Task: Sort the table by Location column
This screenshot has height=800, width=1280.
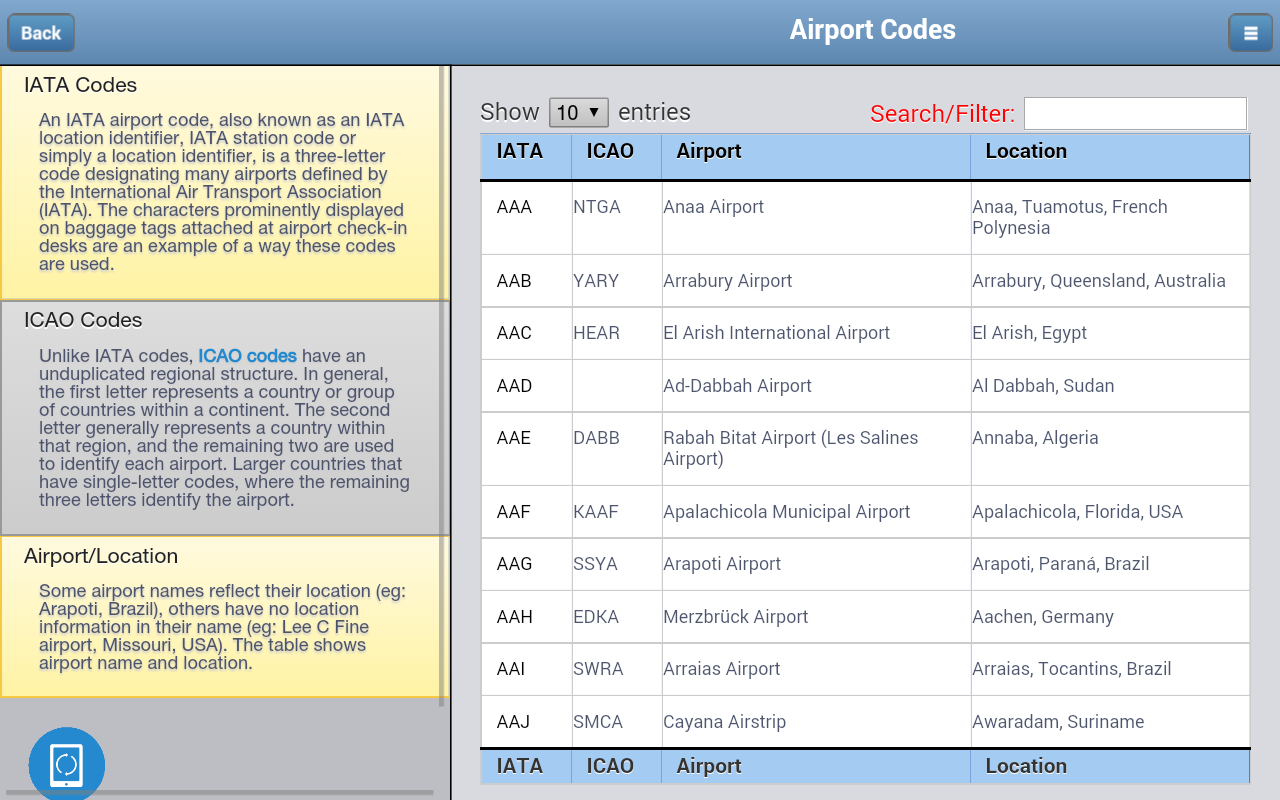Action: tap(1027, 150)
